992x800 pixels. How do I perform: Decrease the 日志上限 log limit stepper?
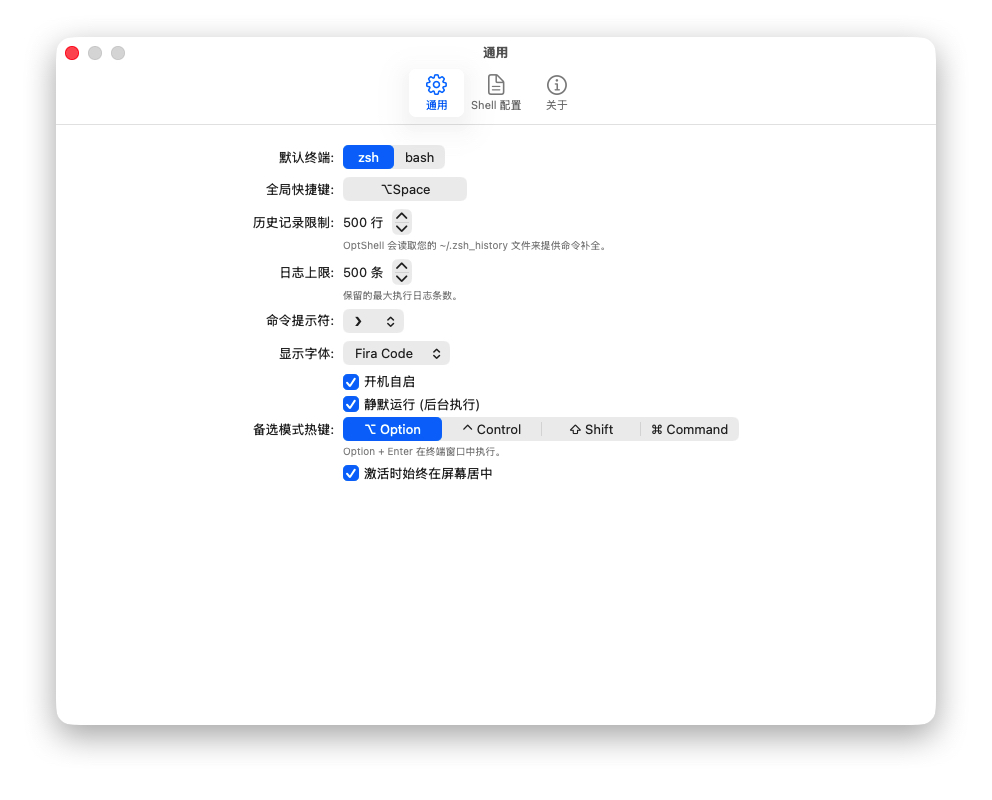(402, 278)
